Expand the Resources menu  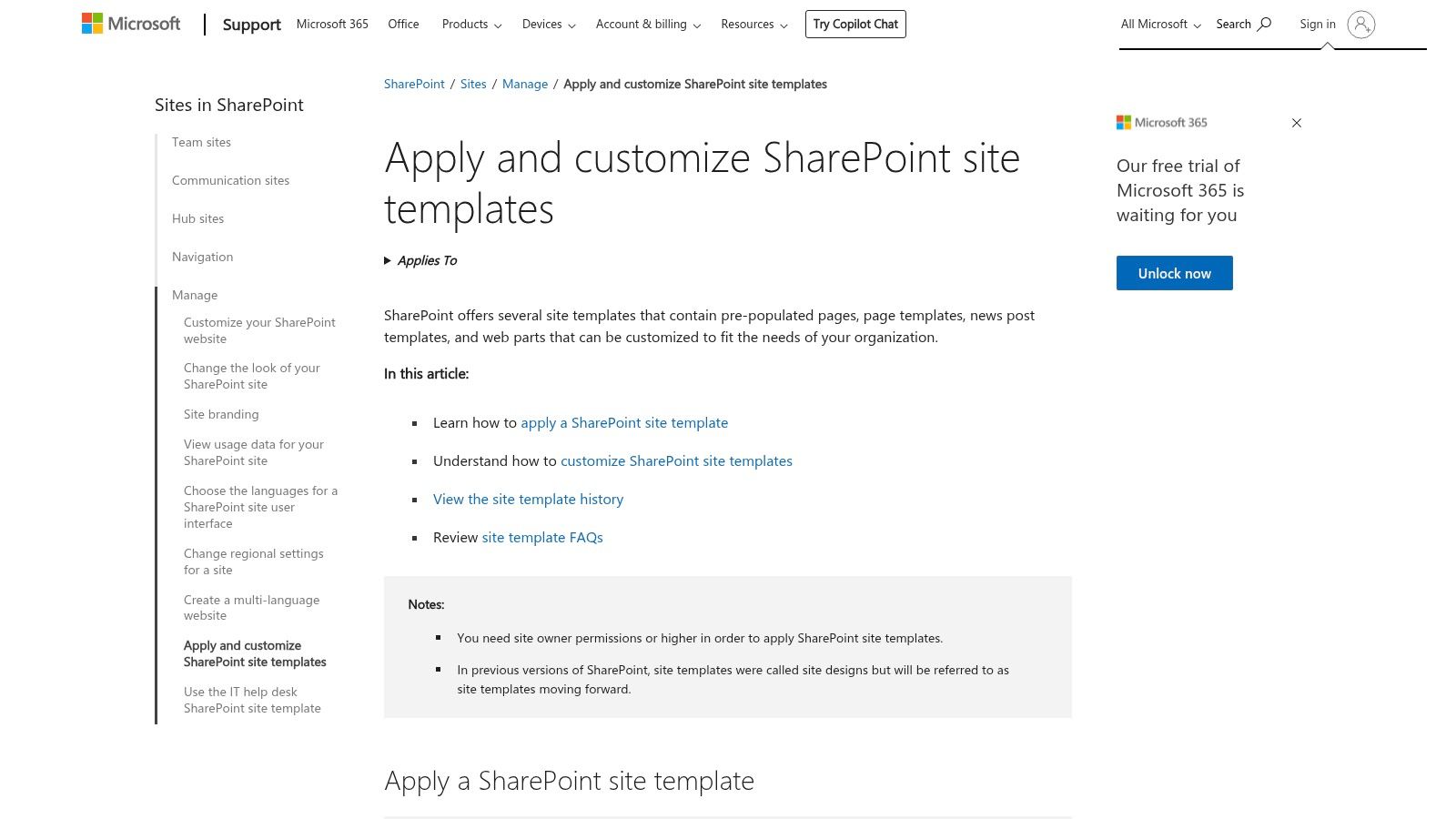pos(753,25)
